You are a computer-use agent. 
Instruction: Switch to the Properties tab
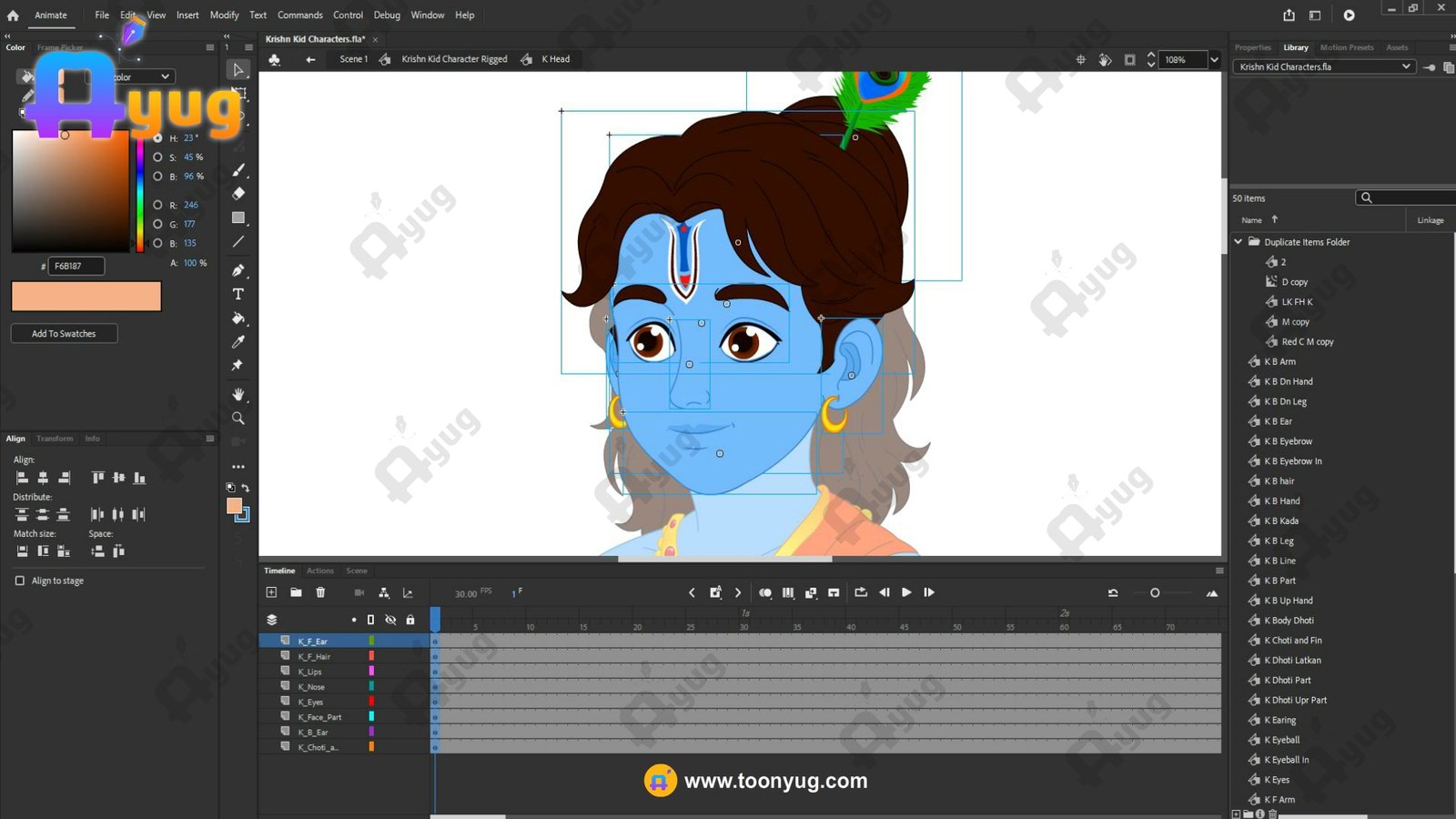pos(1253,47)
